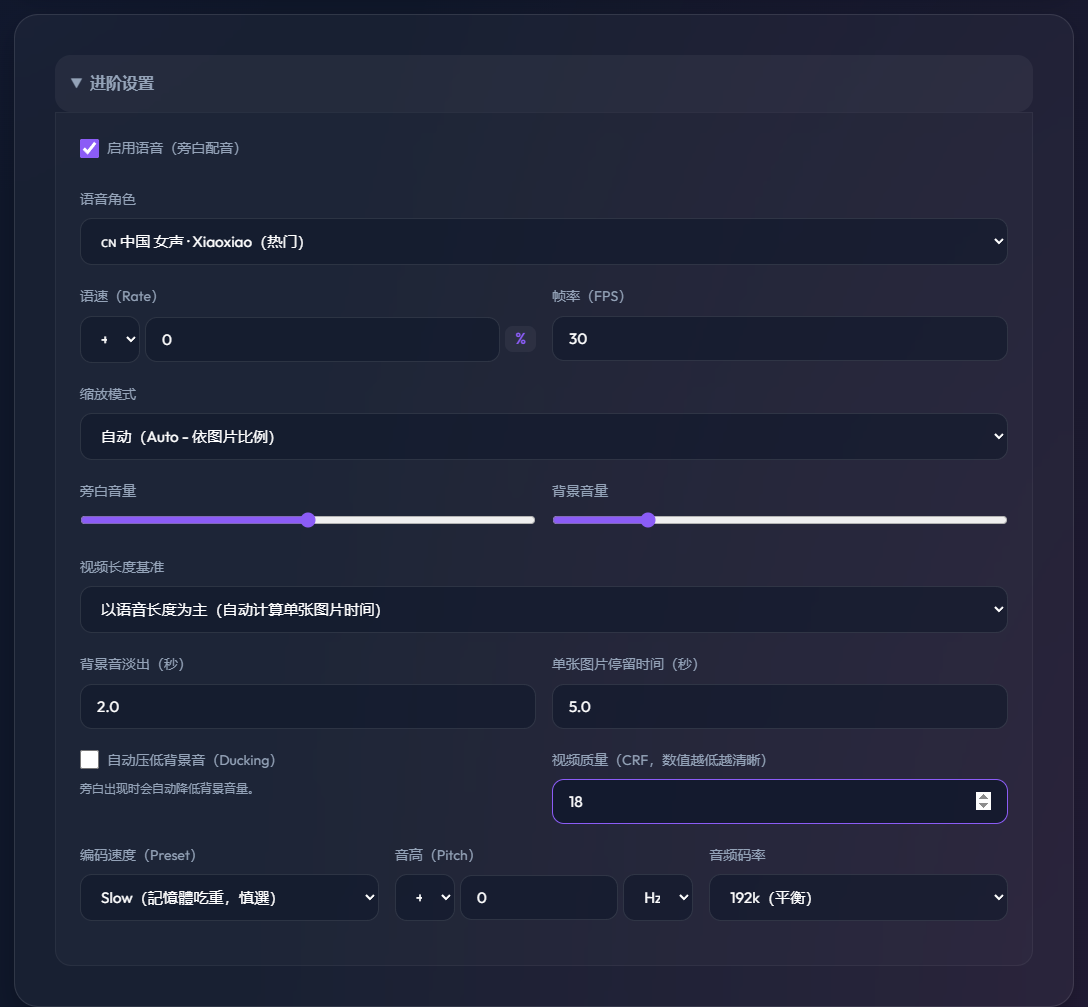This screenshot has height=1007, width=1088.
Task: Open the Pitch Hz unit dropdown
Action: [658, 897]
